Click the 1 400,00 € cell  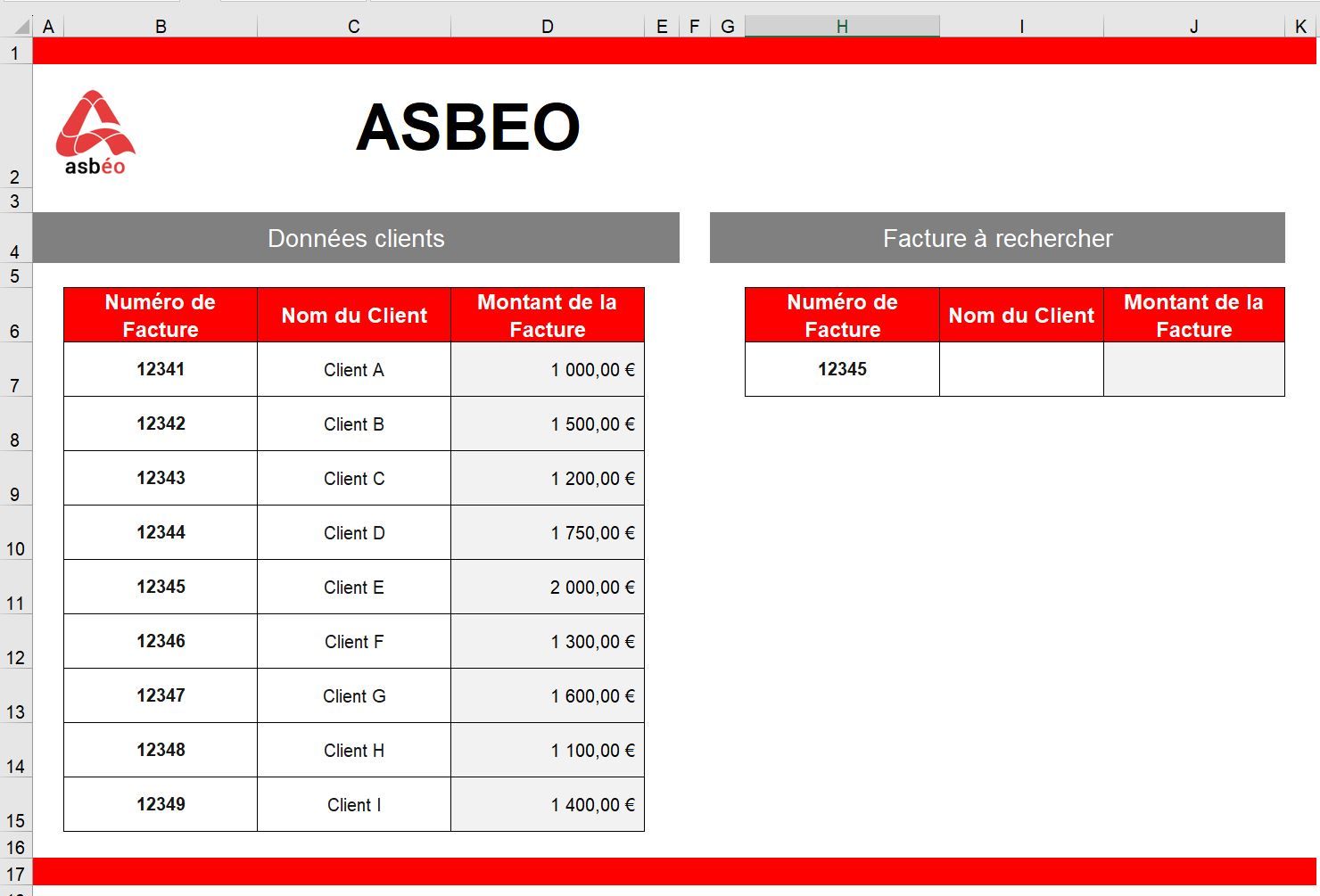point(547,804)
